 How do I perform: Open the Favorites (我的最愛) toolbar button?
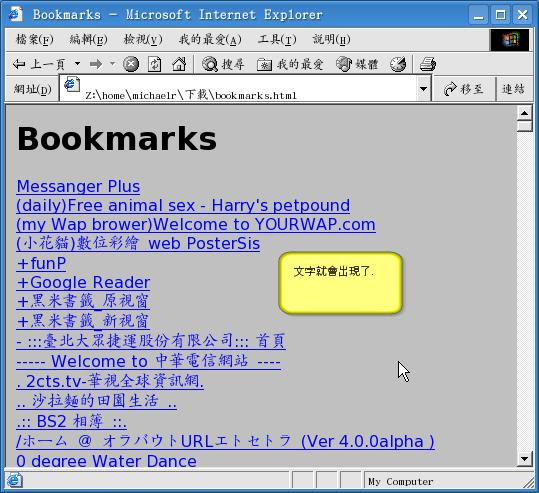pyautogui.click(x=290, y=64)
